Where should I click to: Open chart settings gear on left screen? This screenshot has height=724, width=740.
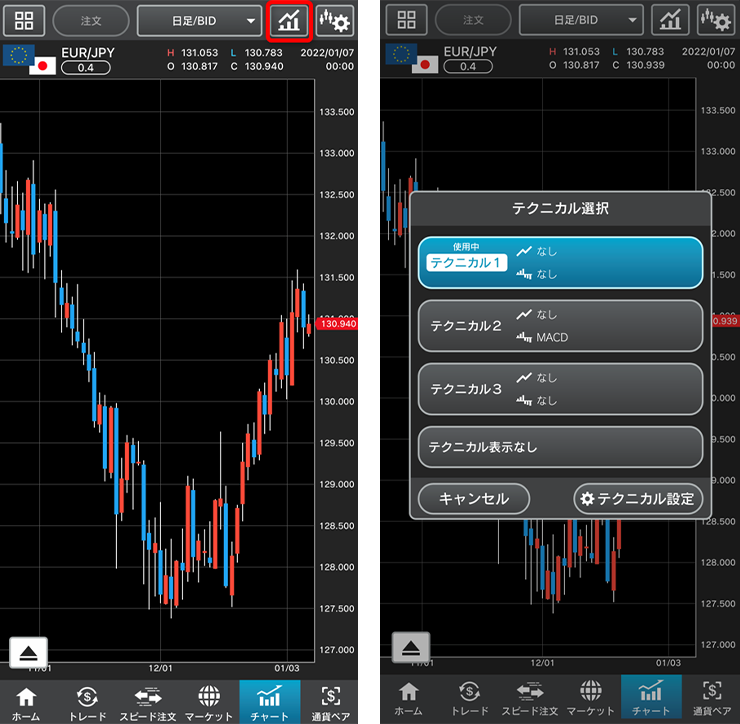coord(335,20)
